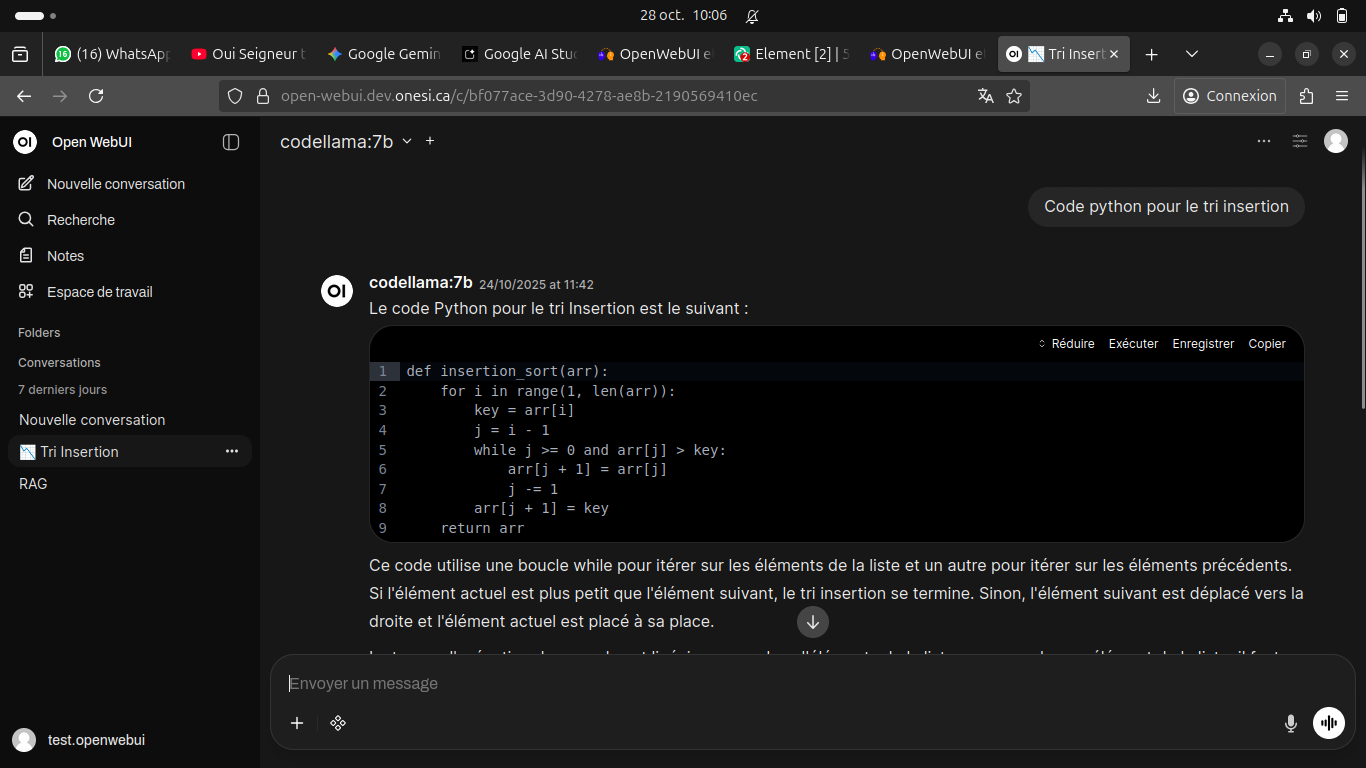Screen dimensions: 1366x768
Task: Open the browser tab list chevron
Action: pyautogui.click(x=1191, y=54)
